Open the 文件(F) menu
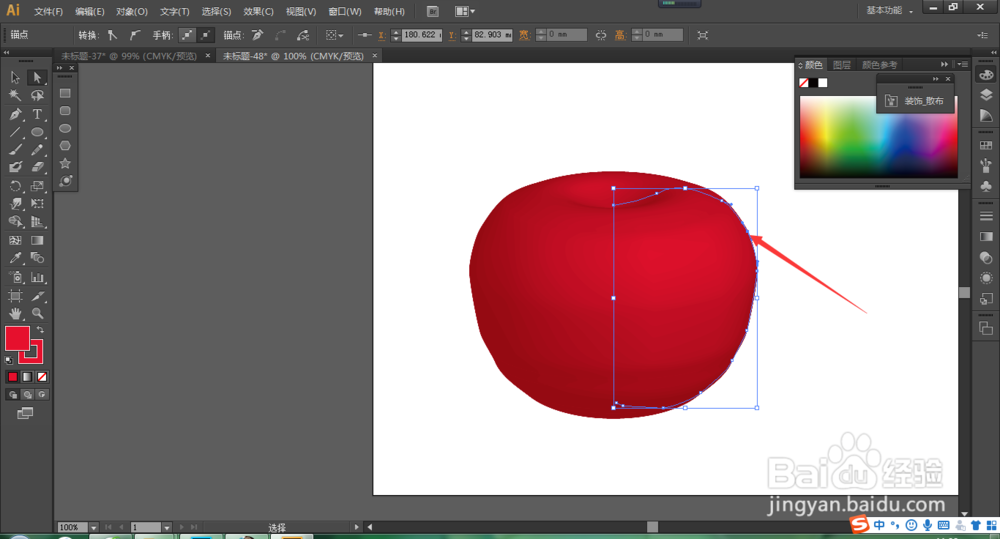The height and width of the screenshot is (539, 1000). point(48,11)
